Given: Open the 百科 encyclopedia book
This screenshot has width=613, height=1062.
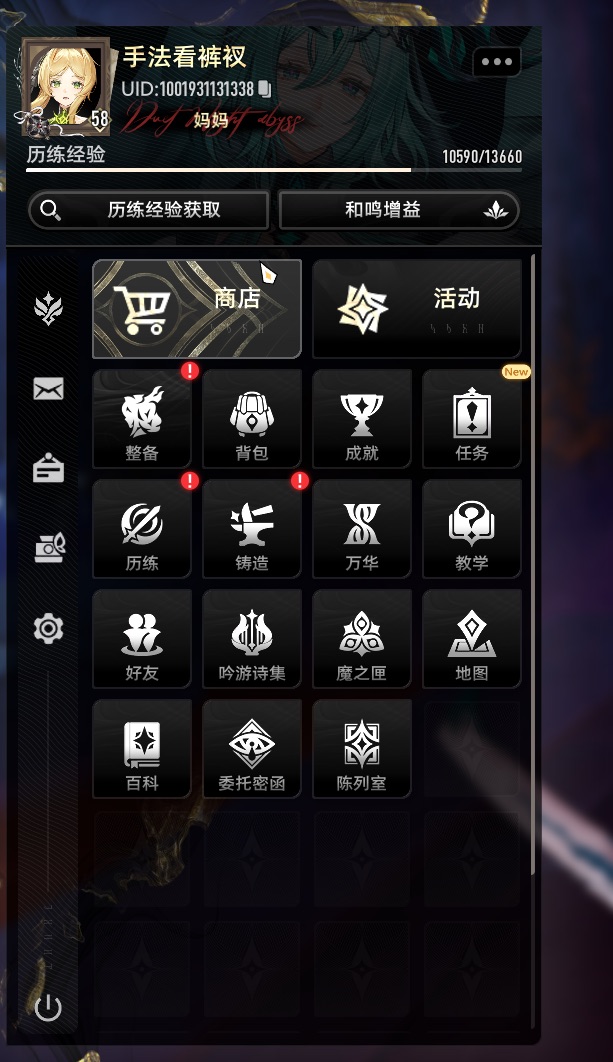Looking at the screenshot, I should (x=142, y=749).
